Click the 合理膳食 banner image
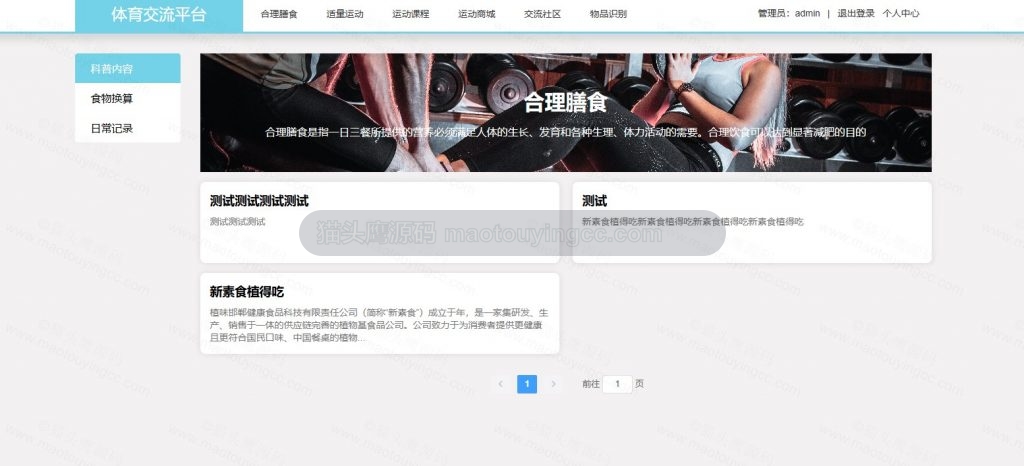The height and width of the screenshot is (466, 1024). (x=566, y=113)
